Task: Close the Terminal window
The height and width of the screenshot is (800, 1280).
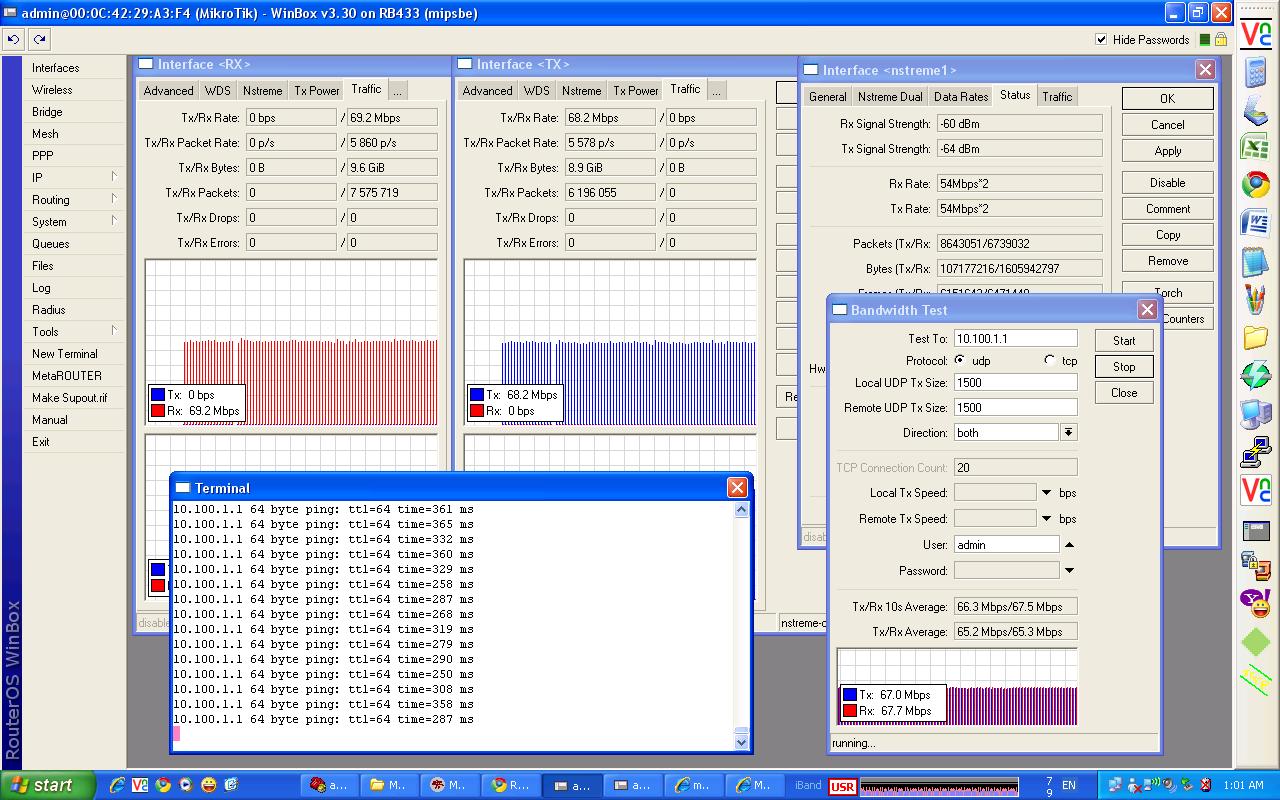Action: pyautogui.click(x=737, y=488)
